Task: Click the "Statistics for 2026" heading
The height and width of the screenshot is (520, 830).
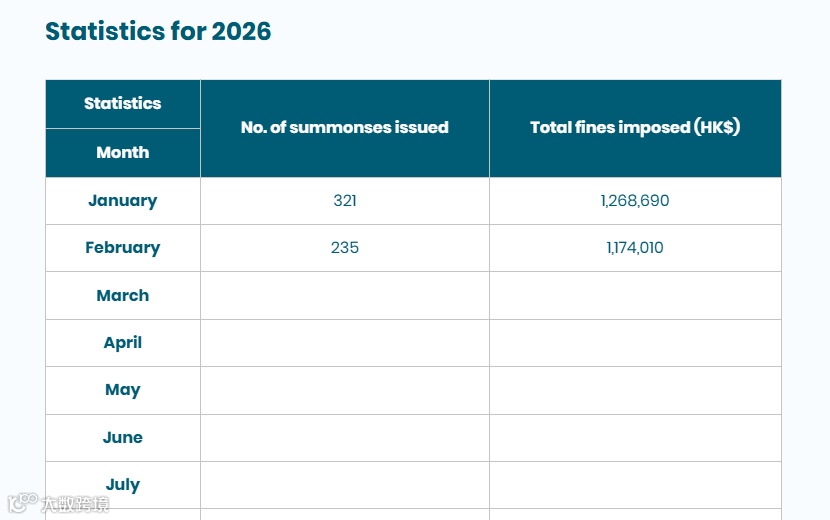Action: pos(158,31)
